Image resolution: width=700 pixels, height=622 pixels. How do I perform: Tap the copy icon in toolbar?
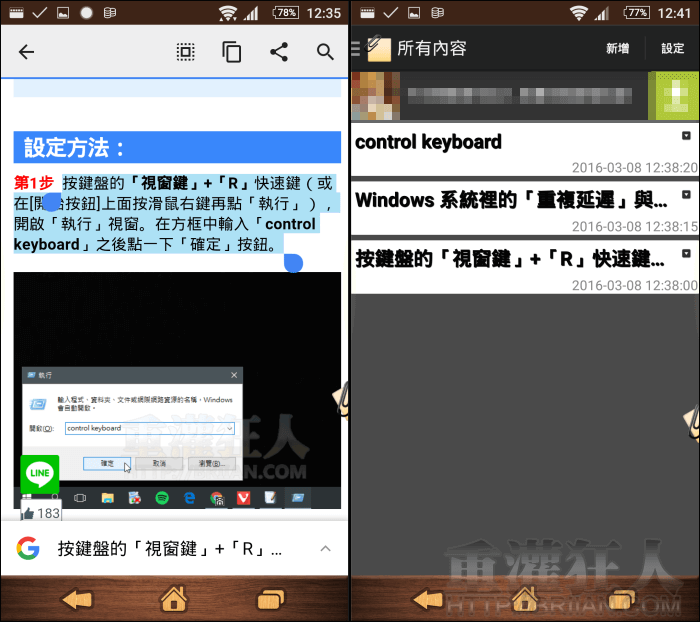tap(232, 52)
